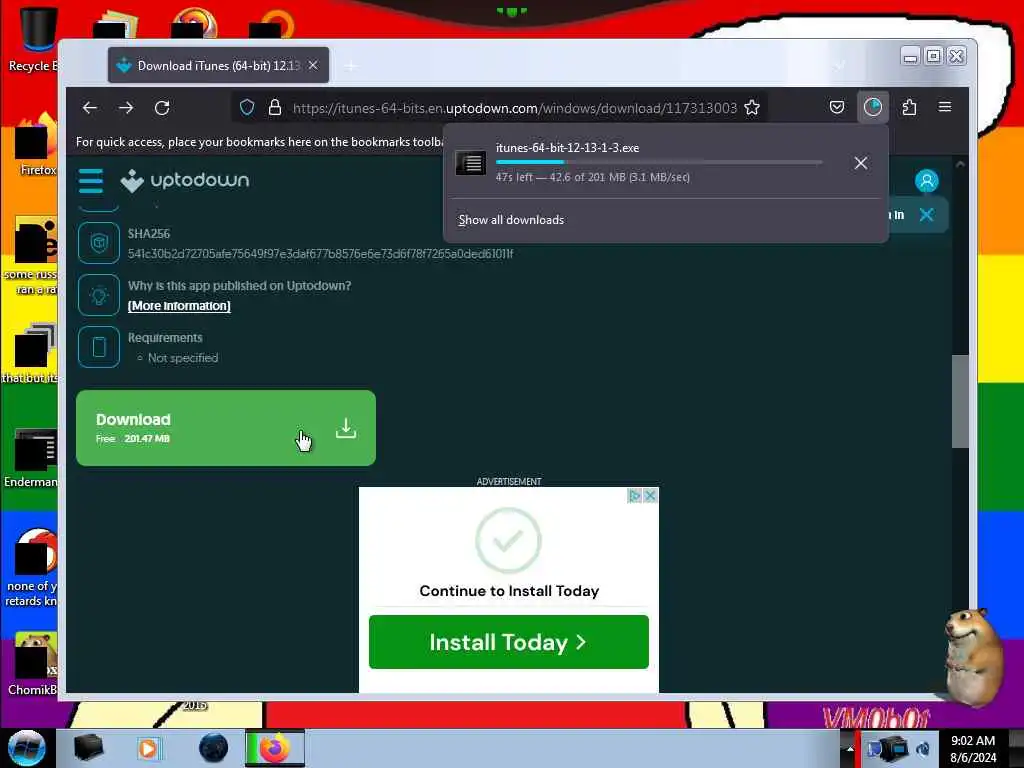Viewport: 1024px width, 768px height.
Task: Click the lightbulb information icon
Action: [x=99, y=295]
